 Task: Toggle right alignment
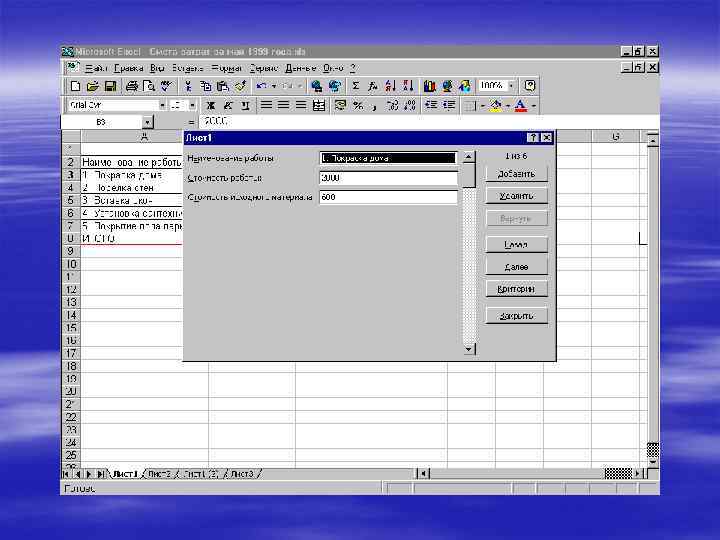click(x=301, y=106)
